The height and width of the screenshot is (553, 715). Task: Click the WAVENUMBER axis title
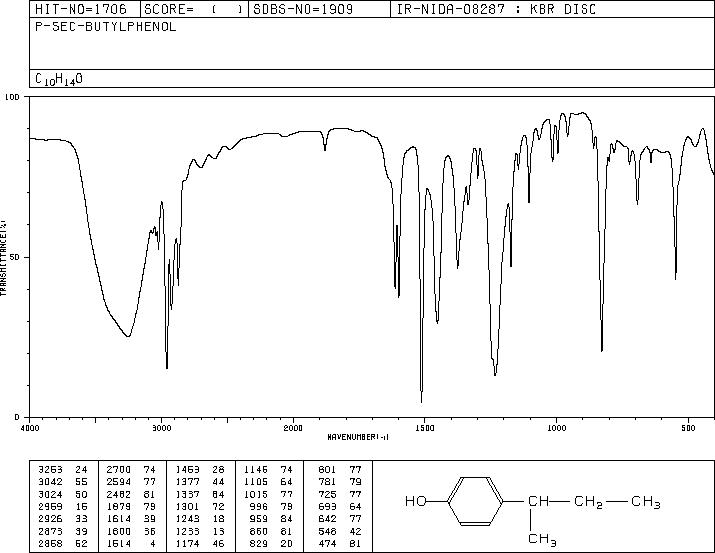point(358,437)
